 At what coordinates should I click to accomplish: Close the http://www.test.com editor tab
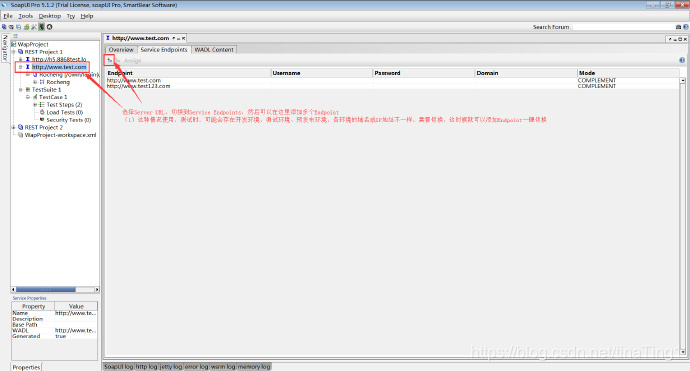pyautogui.click(x=184, y=38)
